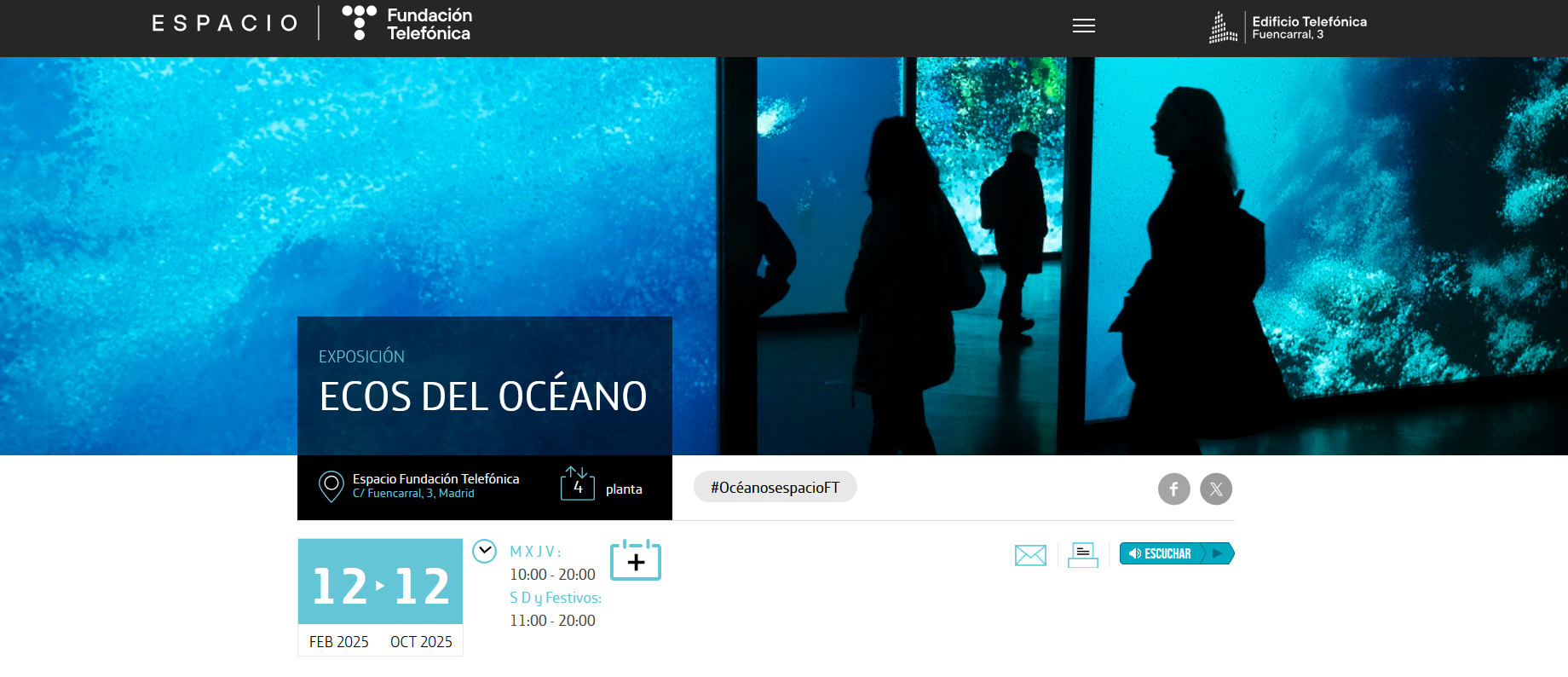The height and width of the screenshot is (677, 1568).
Task: Click the Edificio Telefónica building icon
Action: [1223, 27]
